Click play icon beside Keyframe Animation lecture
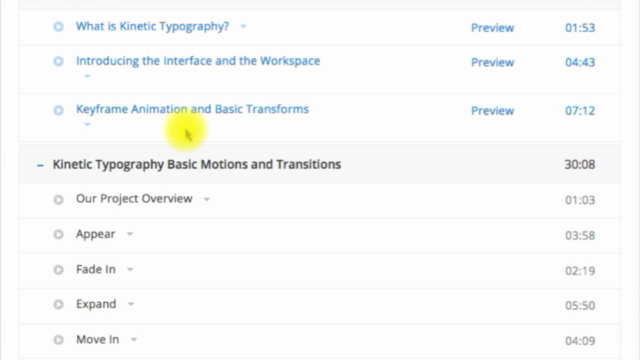 (58, 110)
